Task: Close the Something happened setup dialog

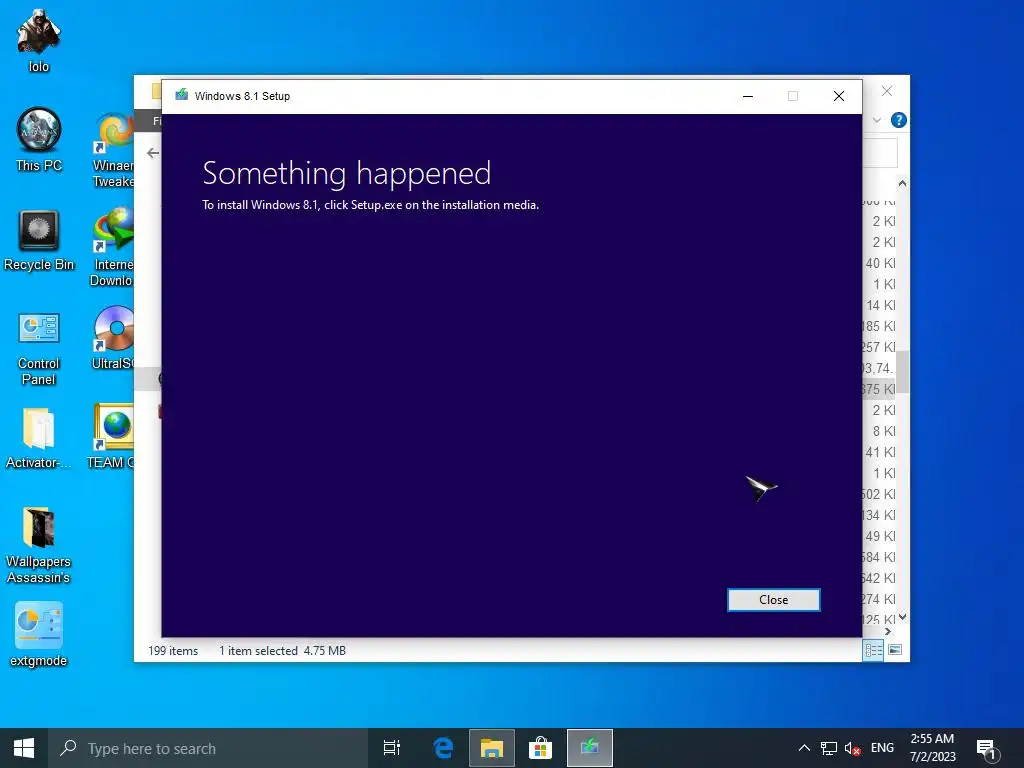Action: [x=773, y=600]
